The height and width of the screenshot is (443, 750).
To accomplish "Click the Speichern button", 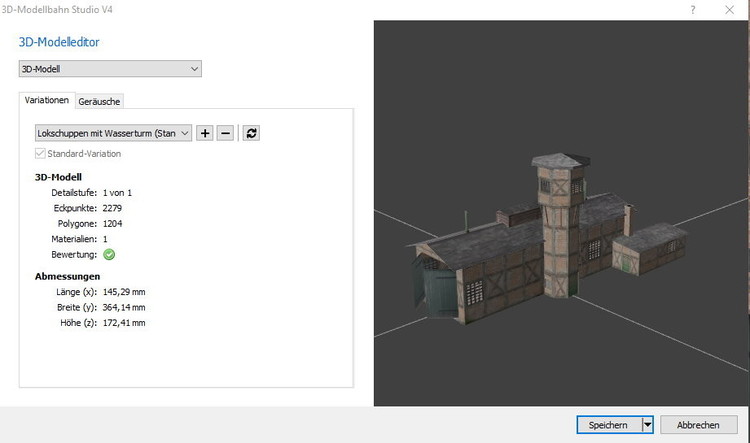I will [609, 425].
